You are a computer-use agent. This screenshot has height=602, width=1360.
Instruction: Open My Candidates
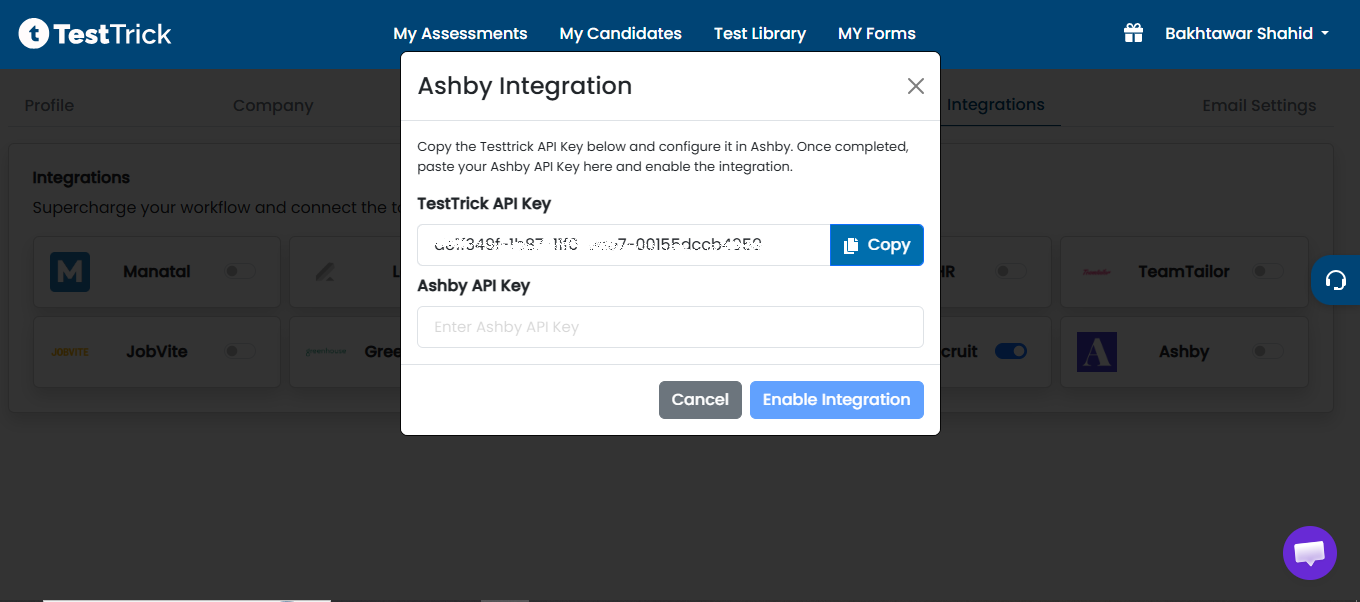tap(621, 34)
